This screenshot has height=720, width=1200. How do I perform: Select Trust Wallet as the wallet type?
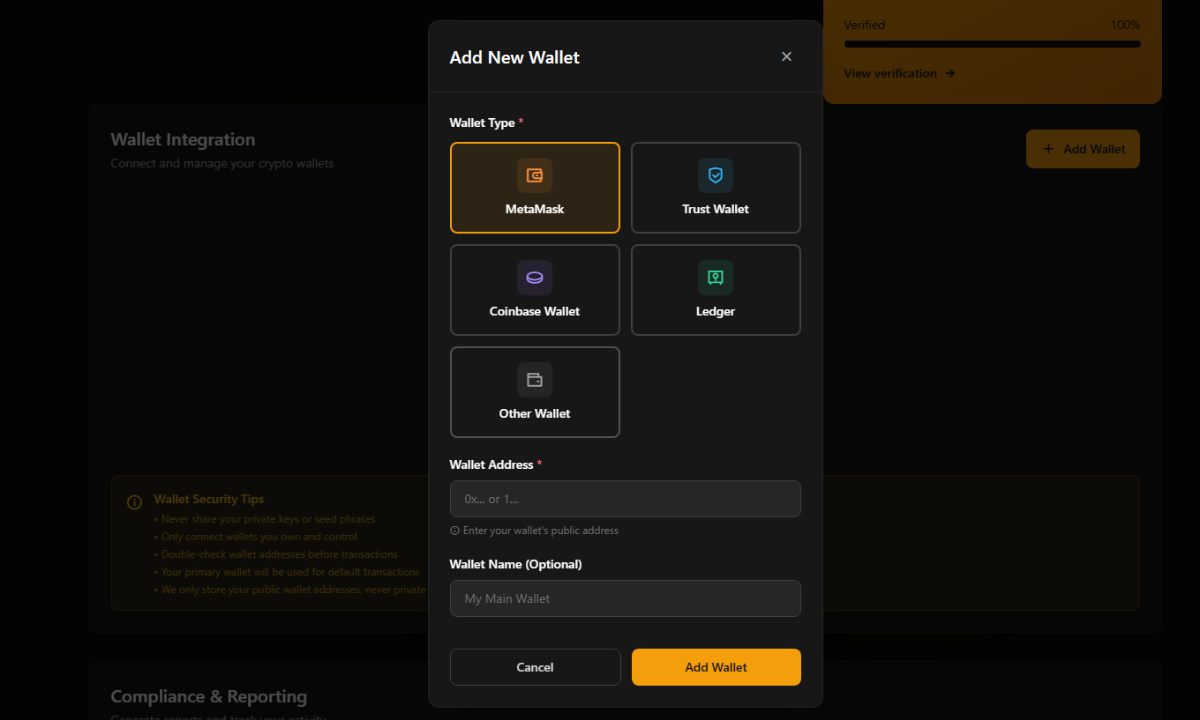click(715, 188)
